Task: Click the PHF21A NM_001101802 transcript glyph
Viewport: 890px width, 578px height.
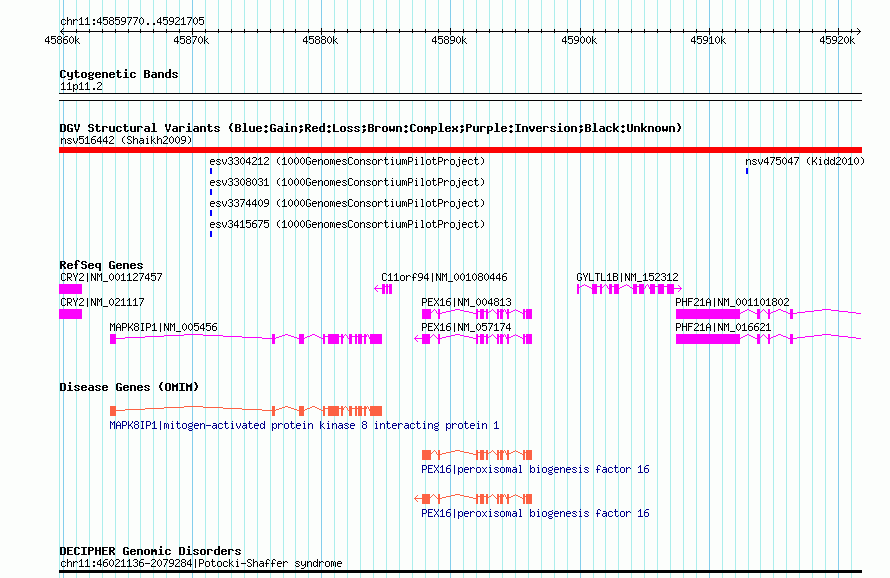Action: (x=769, y=314)
